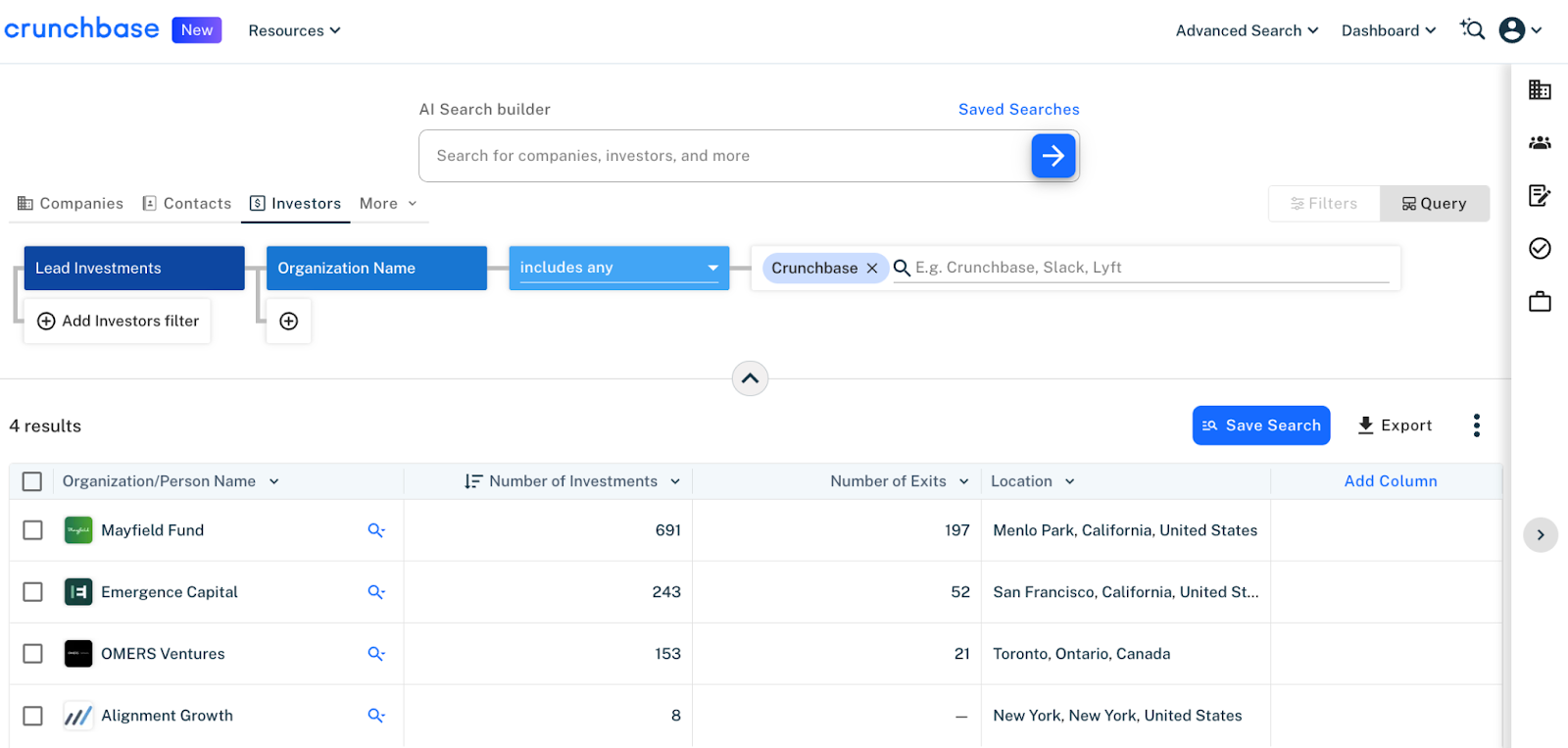Click search-similar icon for OMERS Ventures

pos(376,654)
